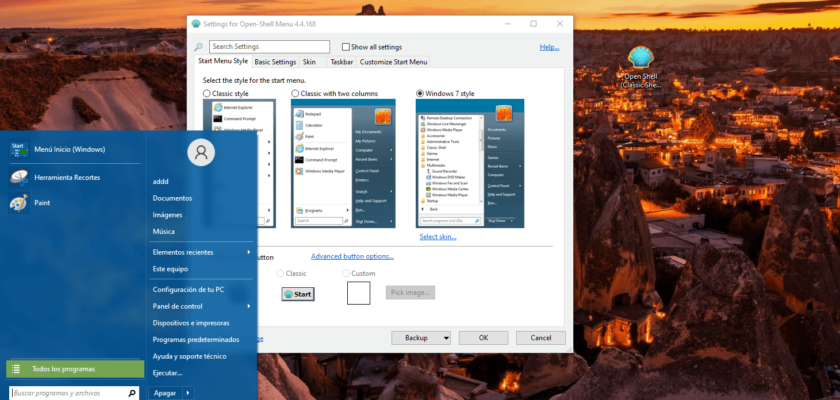Click the user account avatar picture

[x=202, y=152]
